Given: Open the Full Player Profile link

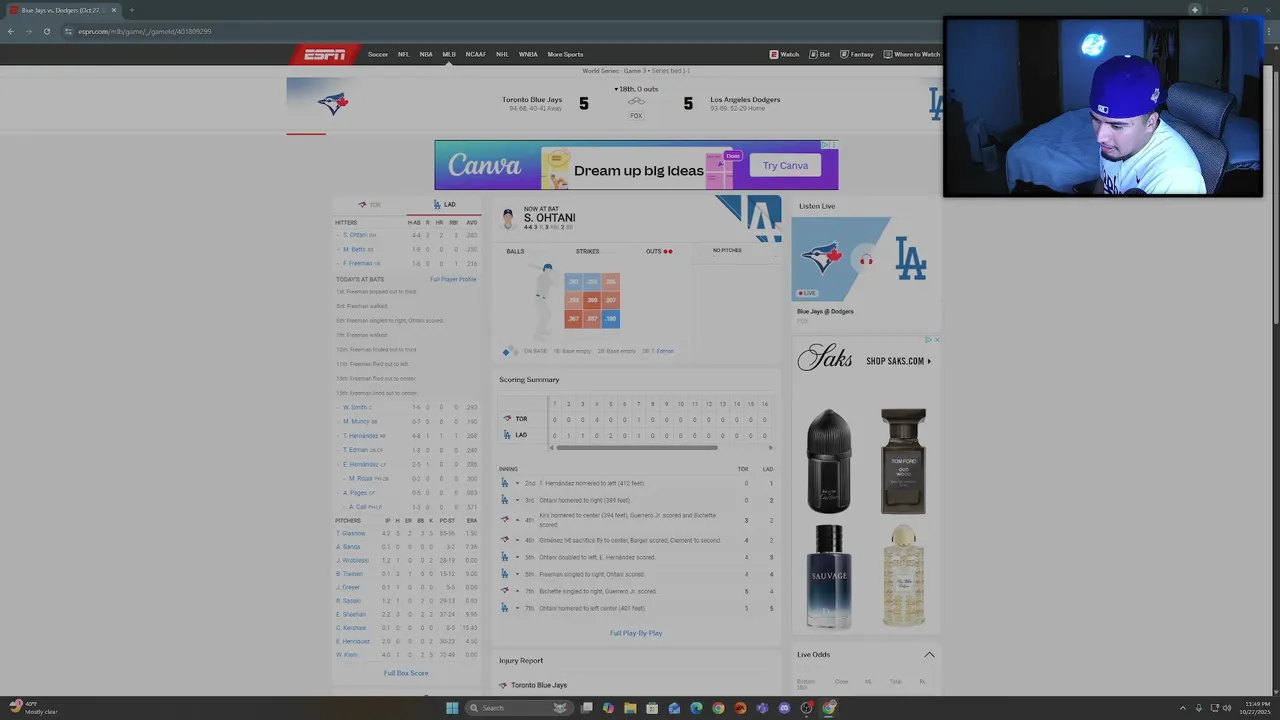Looking at the screenshot, I should (453, 279).
